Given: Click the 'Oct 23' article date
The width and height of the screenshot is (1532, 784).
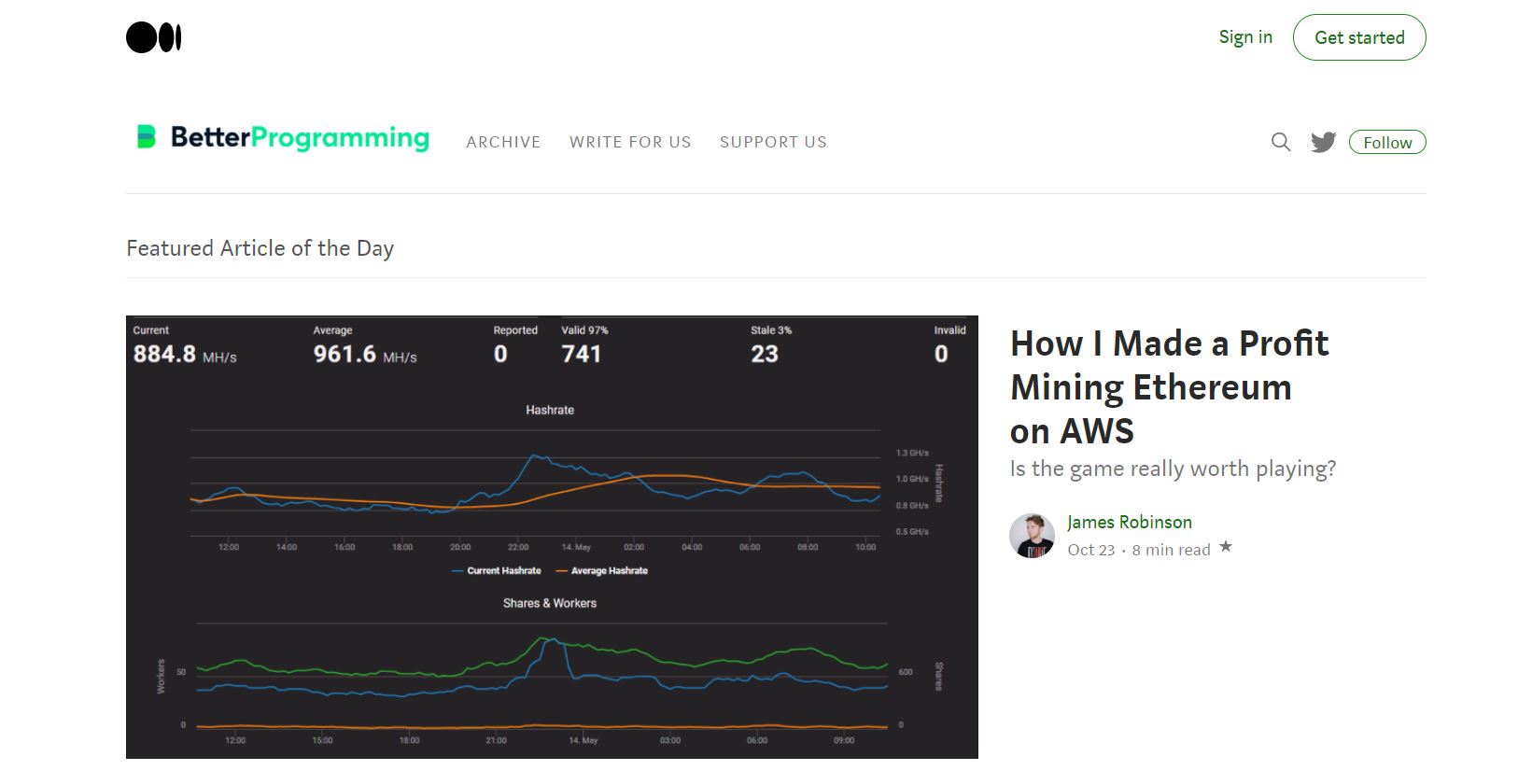Looking at the screenshot, I should pyautogui.click(x=1091, y=550).
